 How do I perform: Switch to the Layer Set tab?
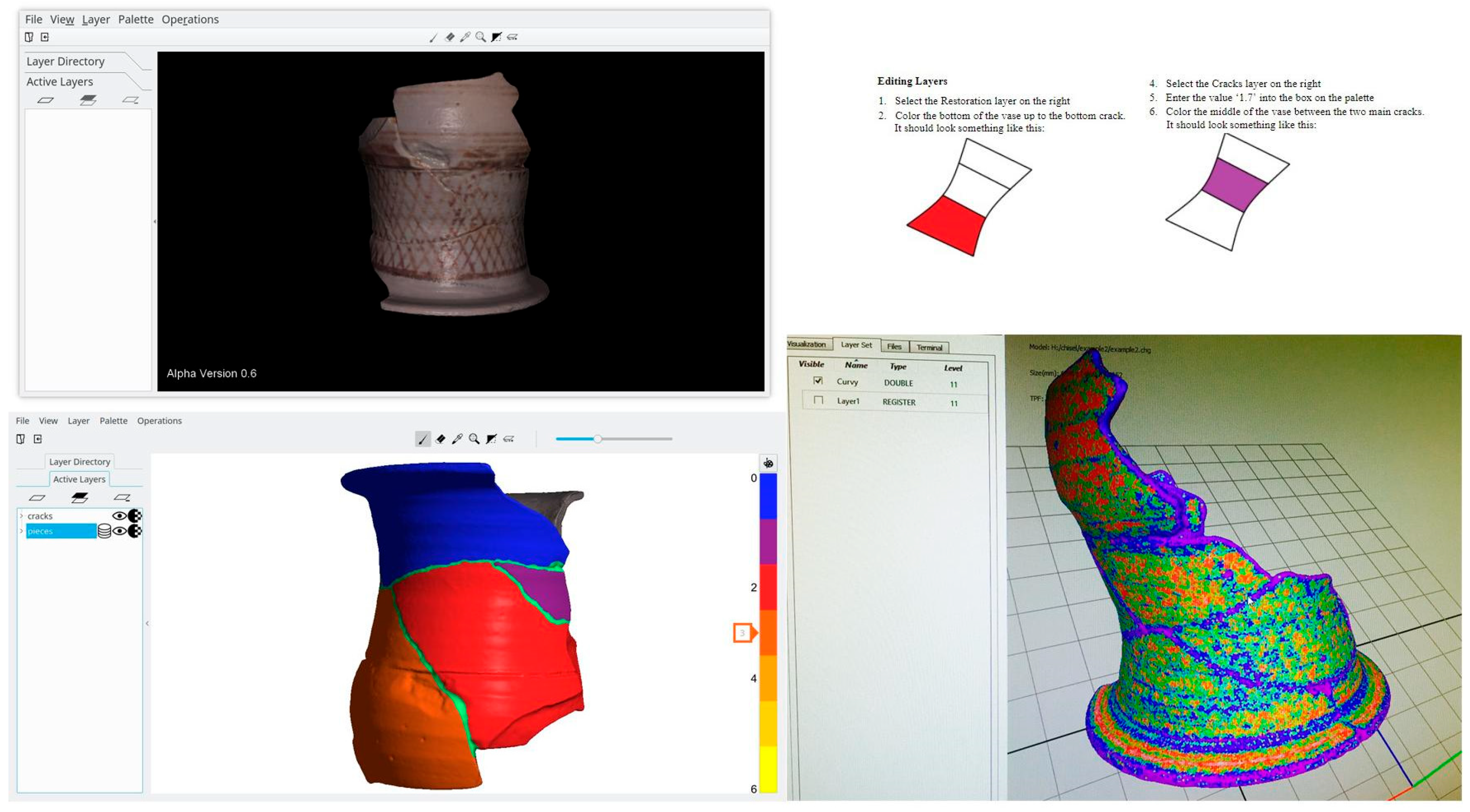coord(856,345)
